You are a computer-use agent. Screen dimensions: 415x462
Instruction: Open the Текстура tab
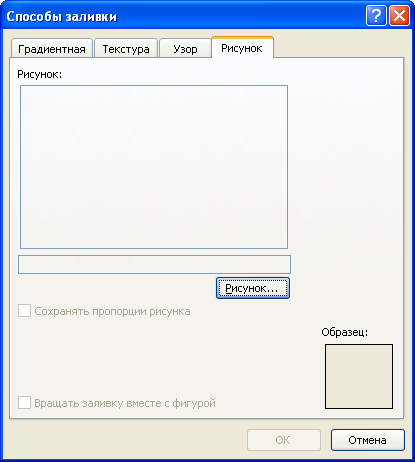tap(126, 48)
